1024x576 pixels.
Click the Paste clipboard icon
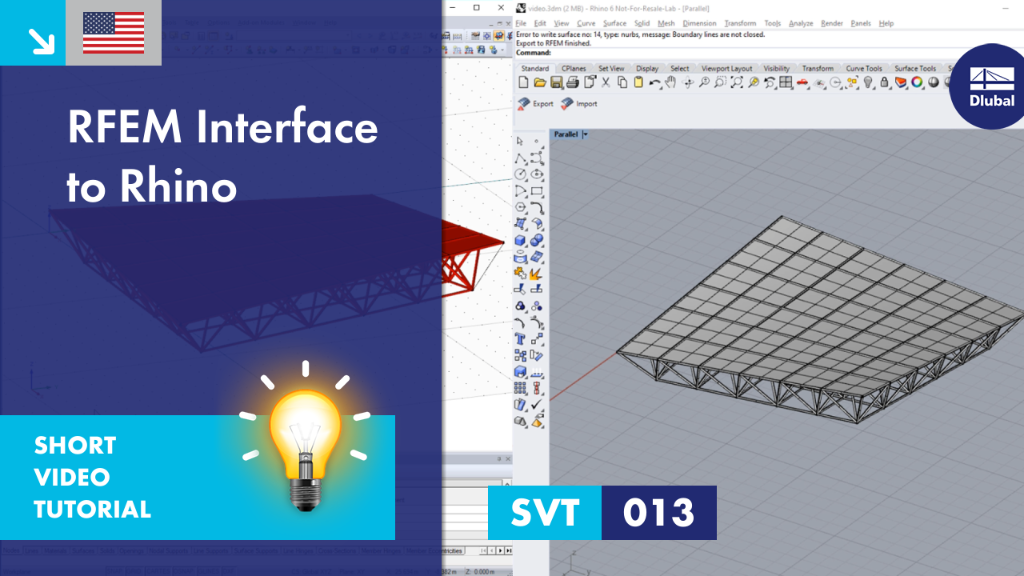tap(639, 83)
